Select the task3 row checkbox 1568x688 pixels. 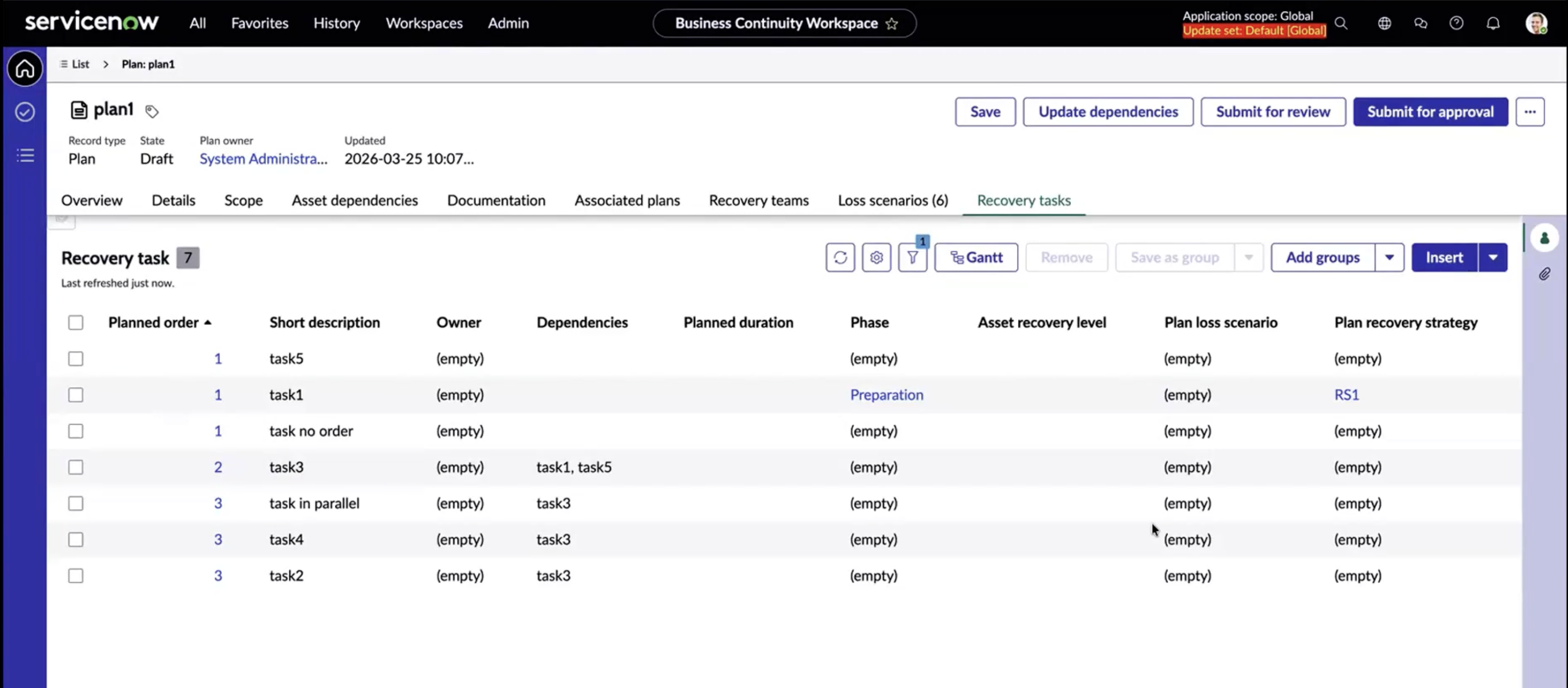pos(76,467)
